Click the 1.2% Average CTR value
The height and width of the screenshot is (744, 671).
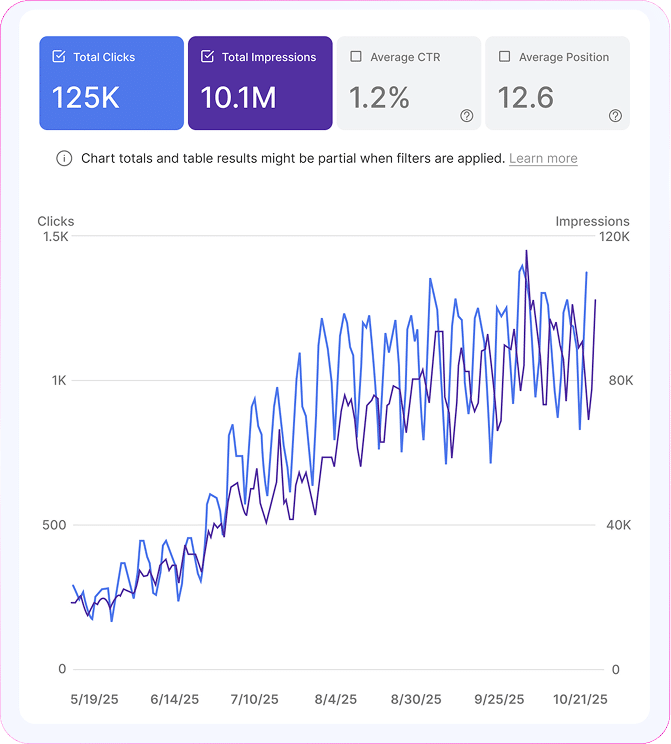click(379, 97)
